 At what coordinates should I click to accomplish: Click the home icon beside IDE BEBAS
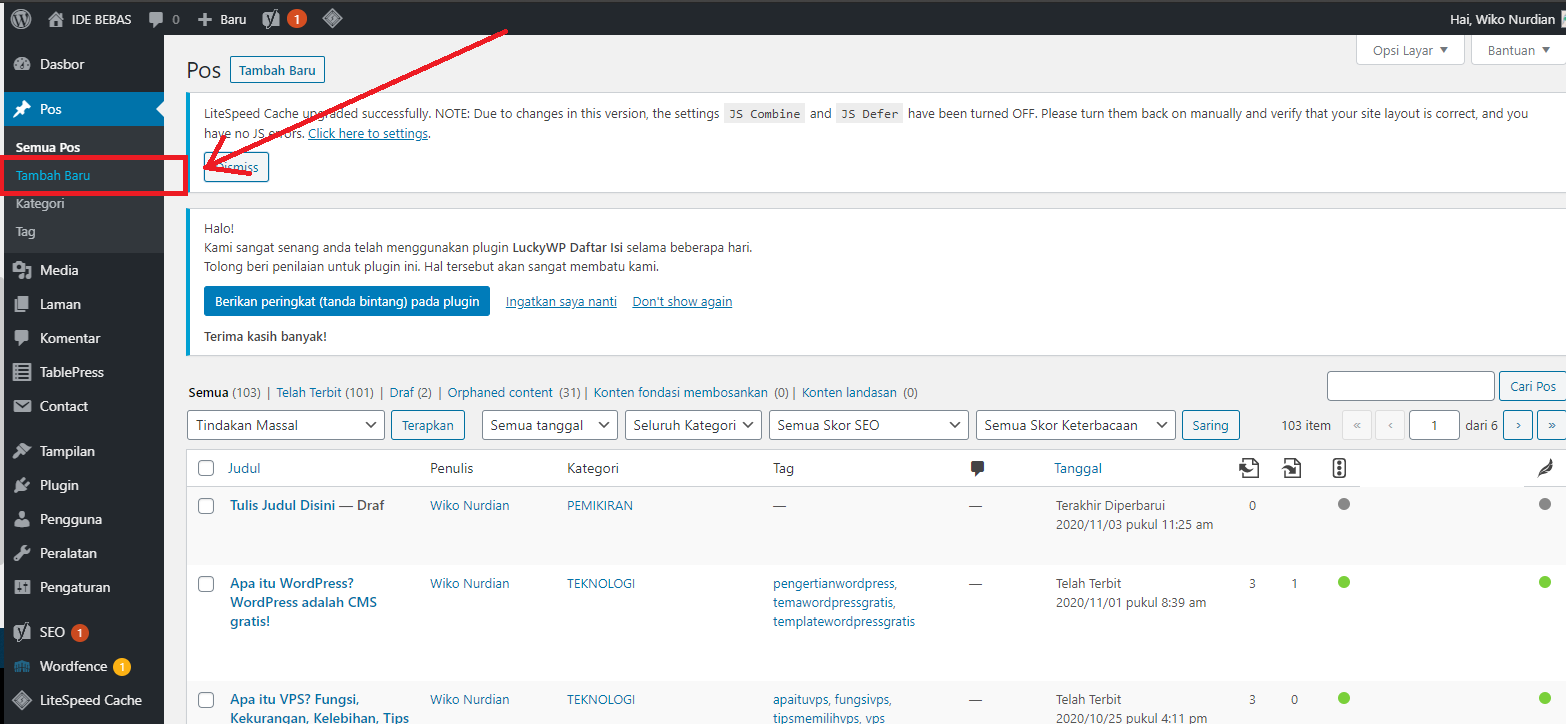pyautogui.click(x=56, y=19)
